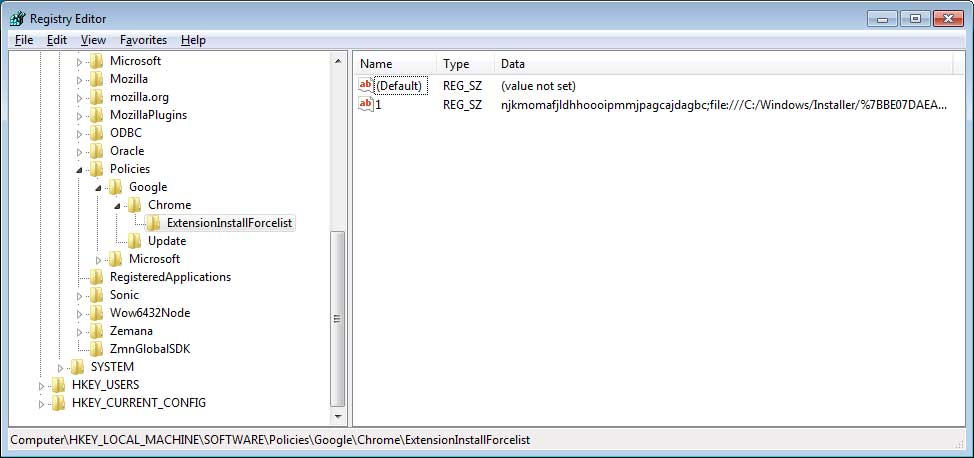Select the ZmnGlobalSDK key label
Image resolution: width=974 pixels, height=458 pixels.
pyautogui.click(x=150, y=349)
